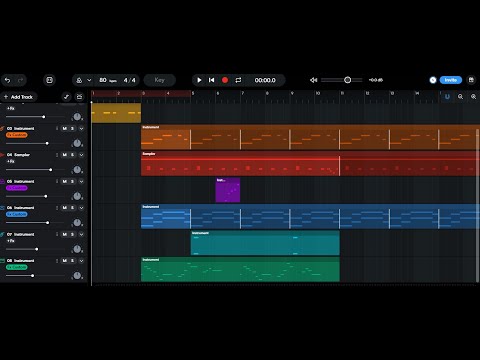
Task: Solo the 04 Sampler track
Action: point(72,155)
